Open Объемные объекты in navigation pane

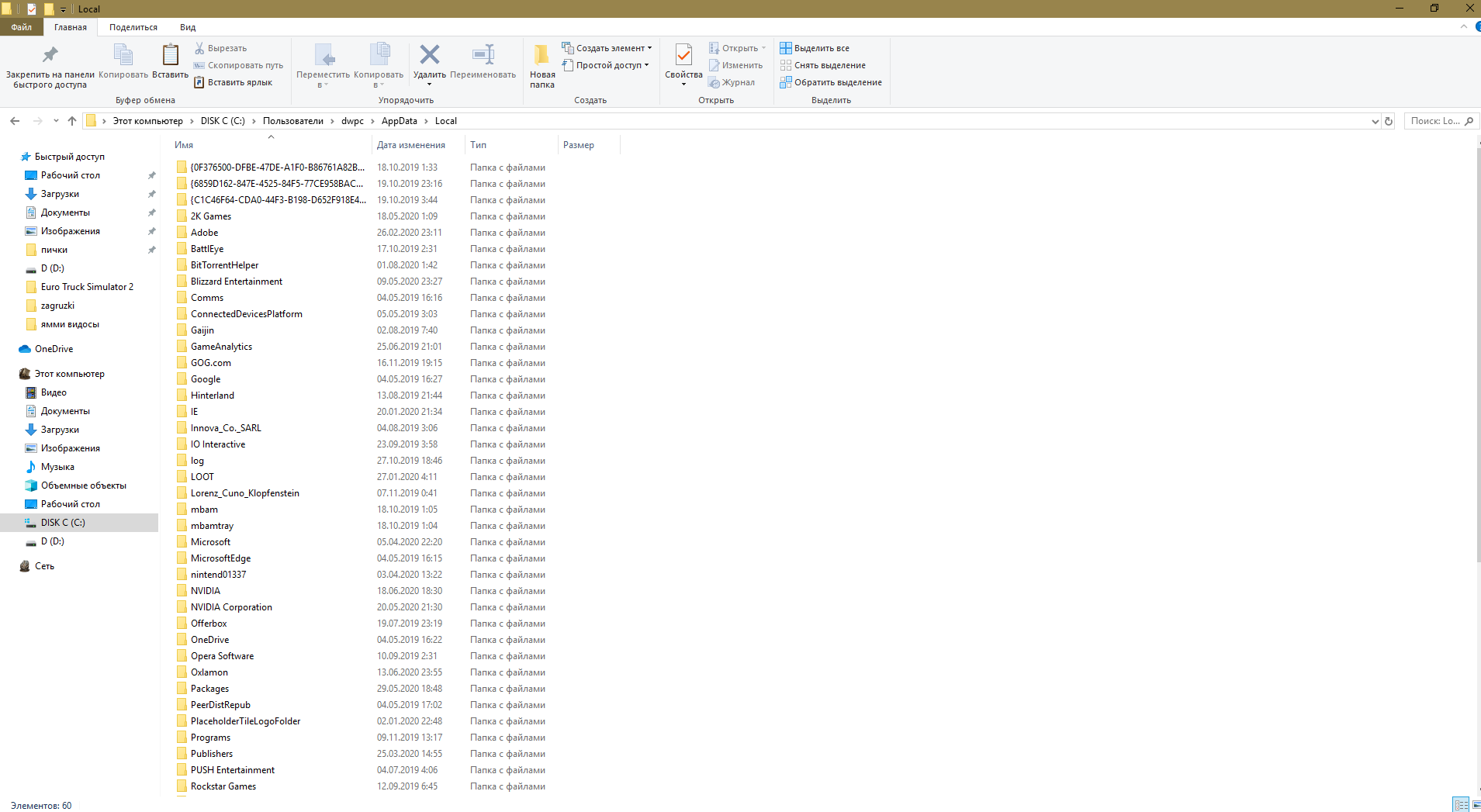(84, 485)
